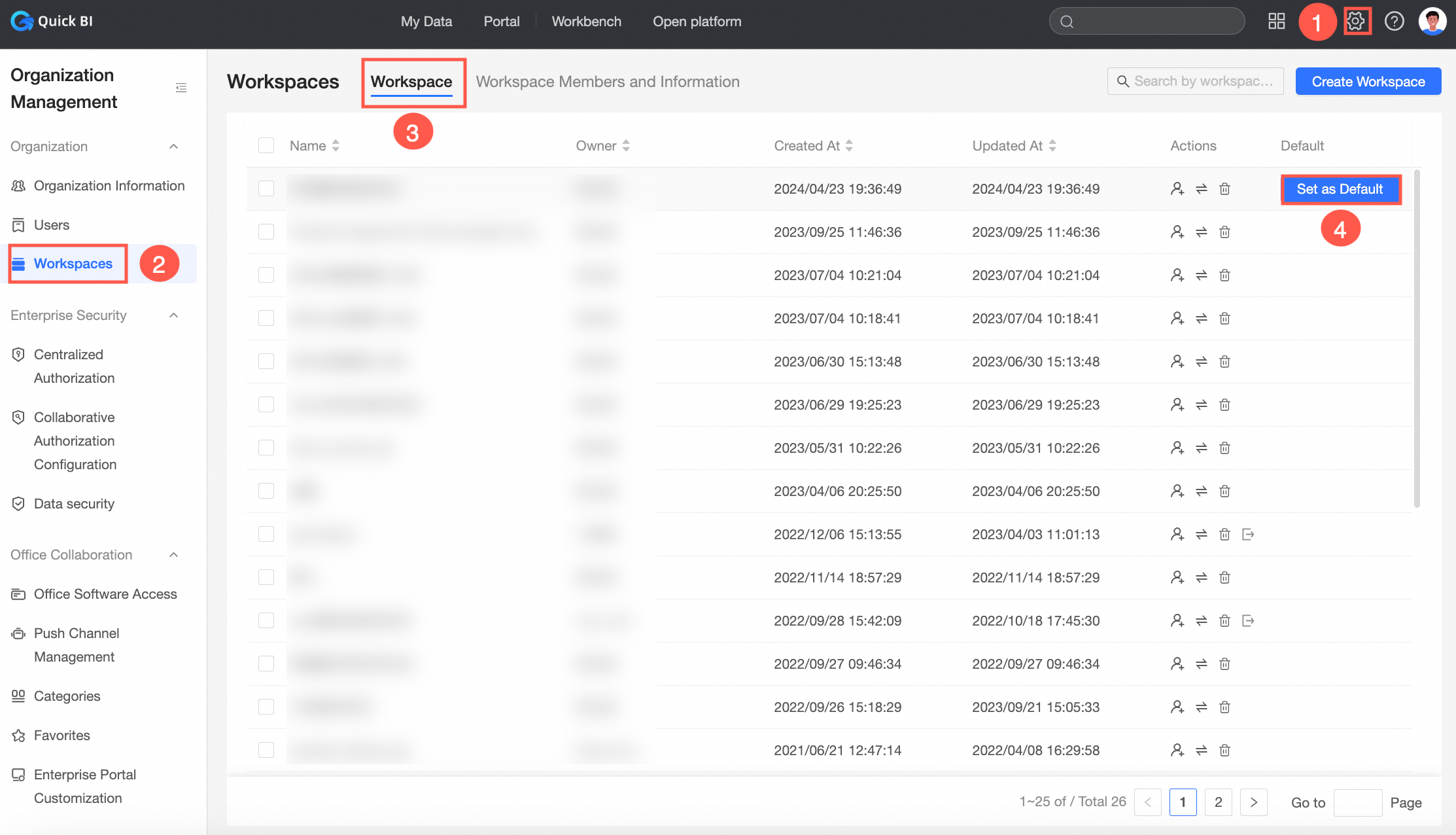Screen dimensions: 1456x835
Task: Open the apps grid icon in the top bar
Action: point(1276,22)
